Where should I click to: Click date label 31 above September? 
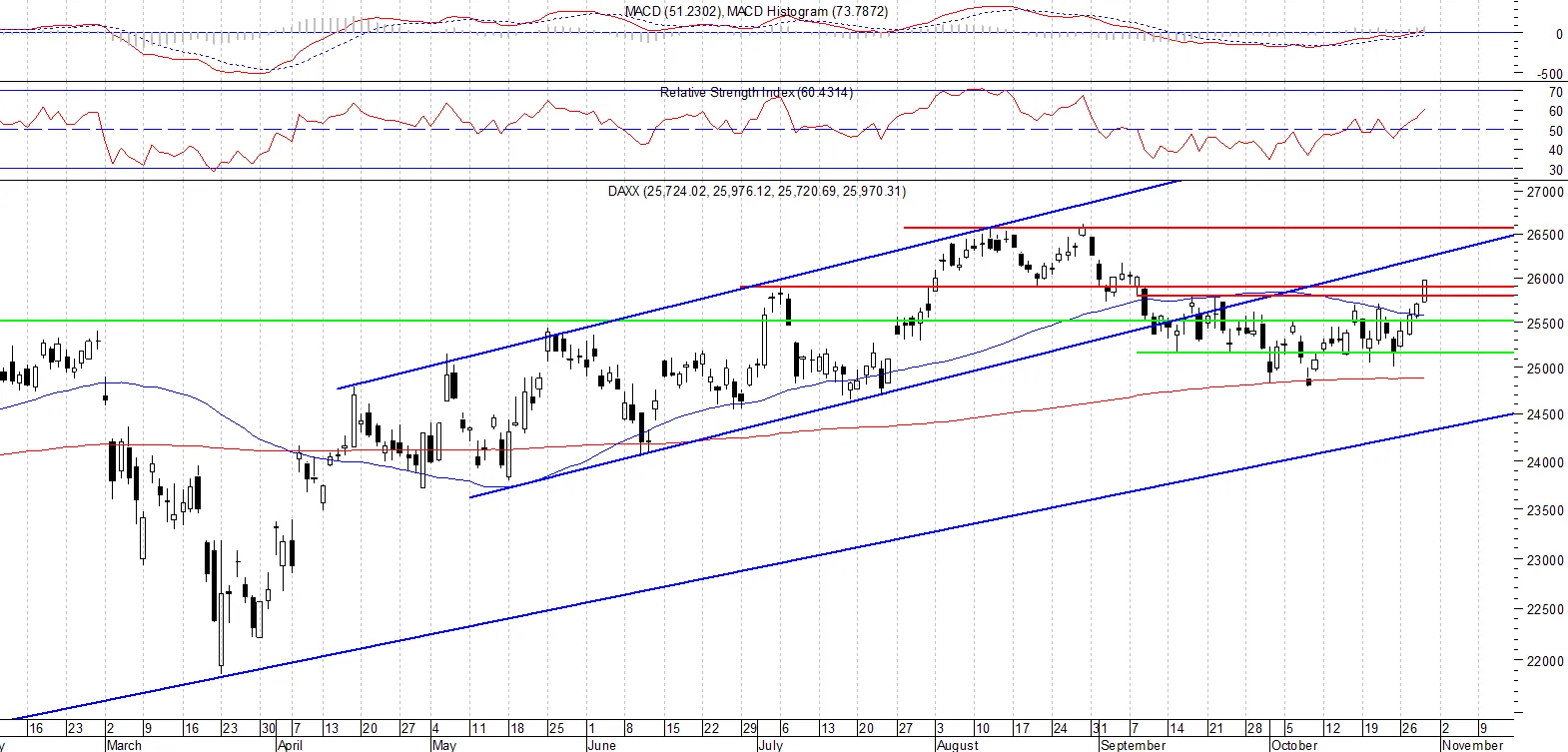click(x=1099, y=729)
